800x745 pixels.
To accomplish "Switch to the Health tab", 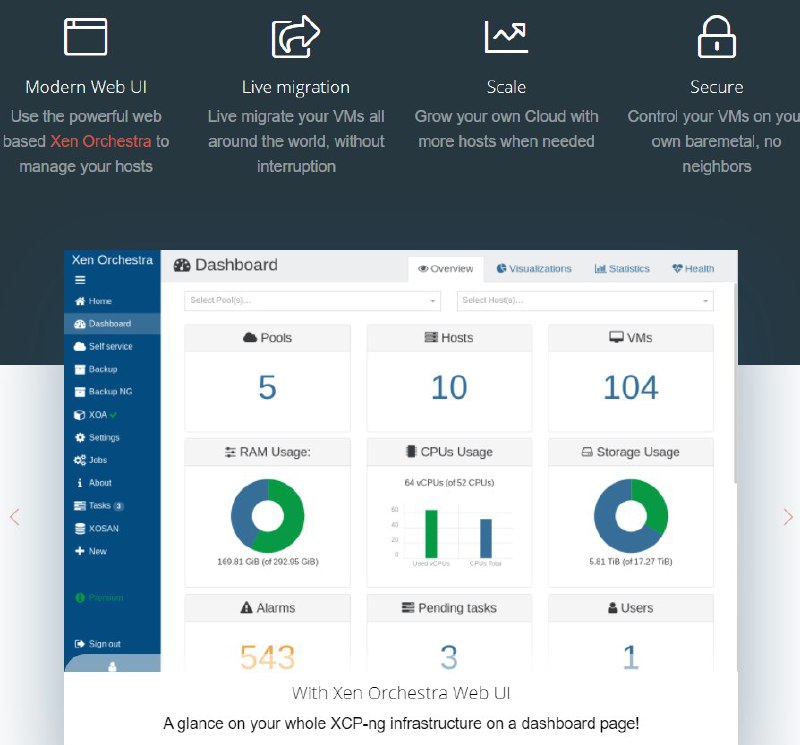I will 693,269.
